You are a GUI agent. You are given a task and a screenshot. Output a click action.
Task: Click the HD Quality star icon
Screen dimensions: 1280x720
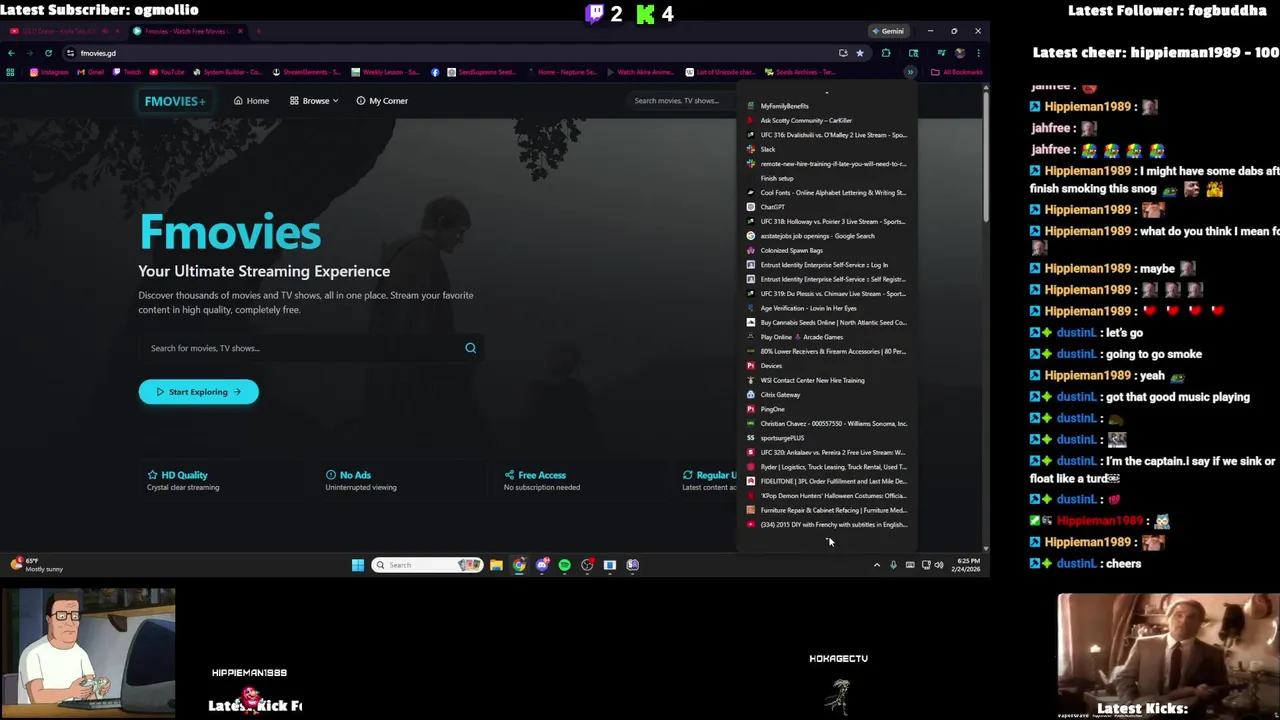click(x=152, y=475)
